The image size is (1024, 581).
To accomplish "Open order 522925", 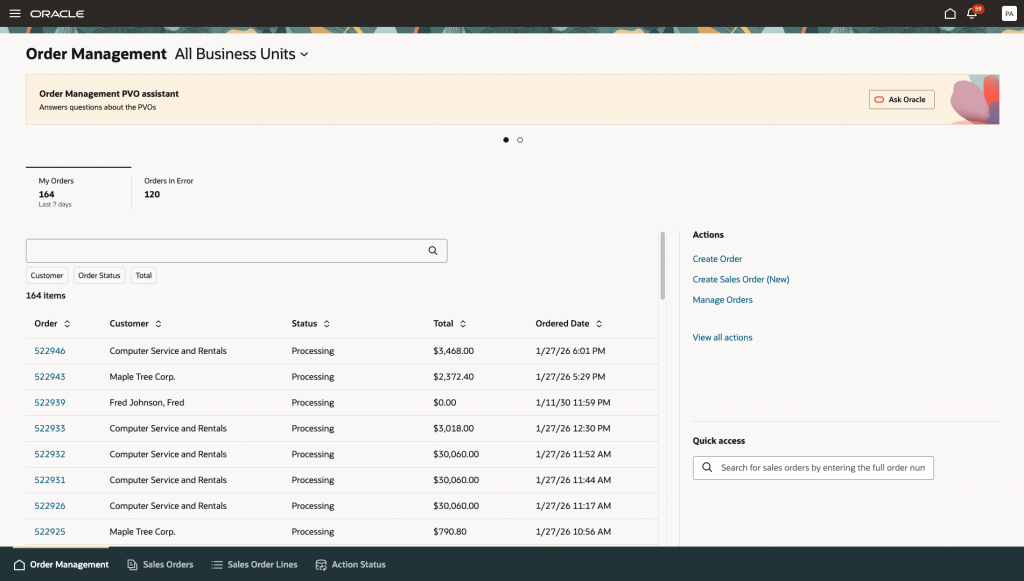I will click(50, 531).
